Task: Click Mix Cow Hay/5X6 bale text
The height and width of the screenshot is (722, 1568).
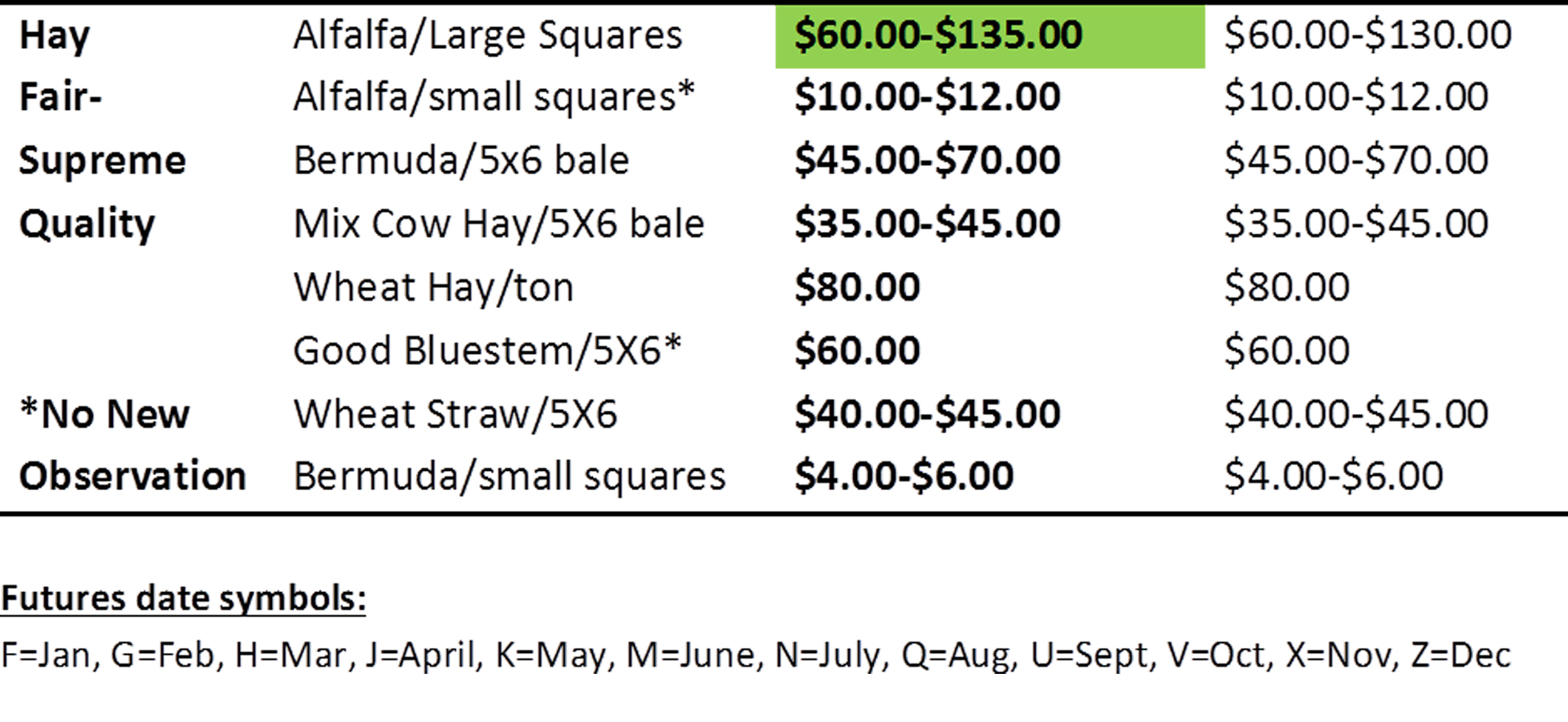Action: pyautogui.click(x=499, y=224)
